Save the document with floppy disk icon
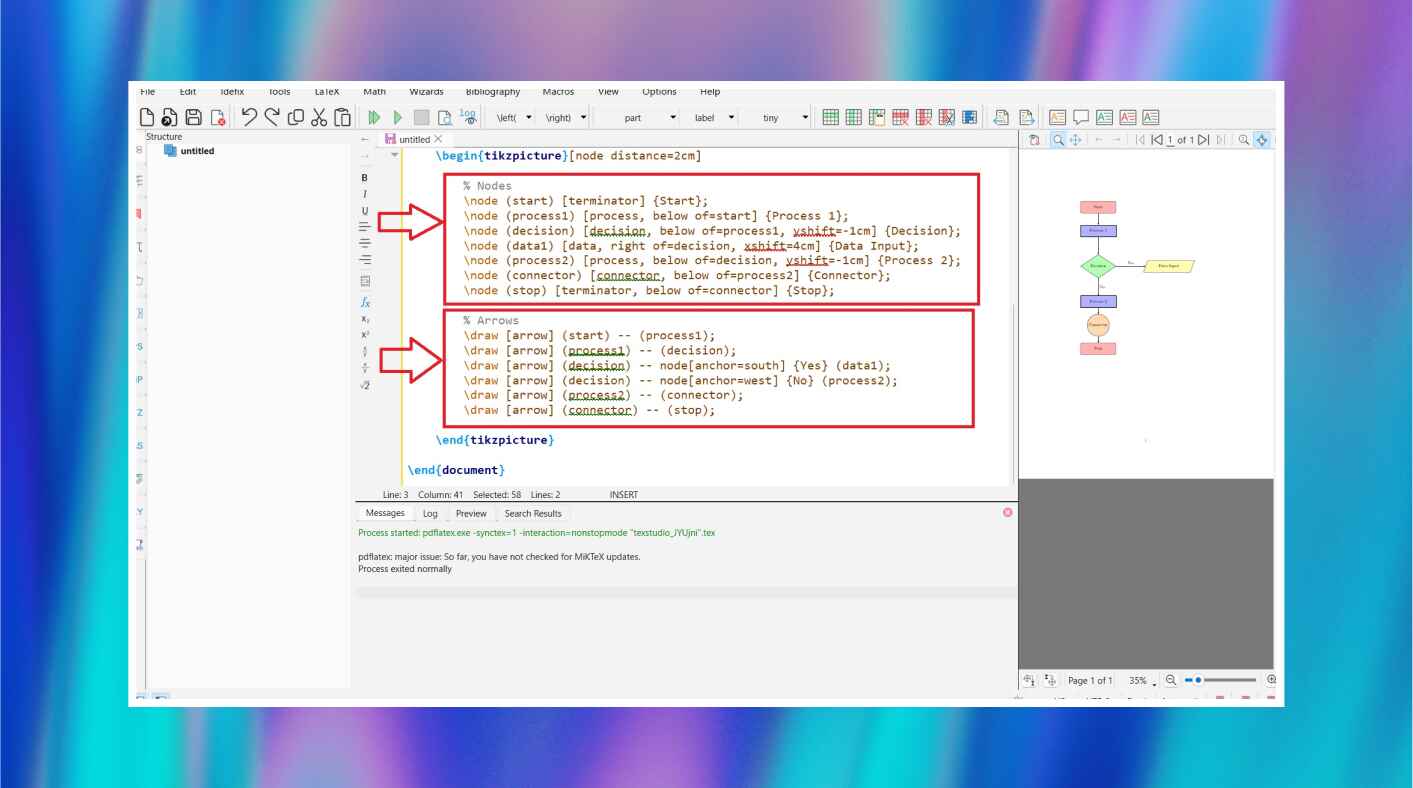 click(x=194, y=117)
